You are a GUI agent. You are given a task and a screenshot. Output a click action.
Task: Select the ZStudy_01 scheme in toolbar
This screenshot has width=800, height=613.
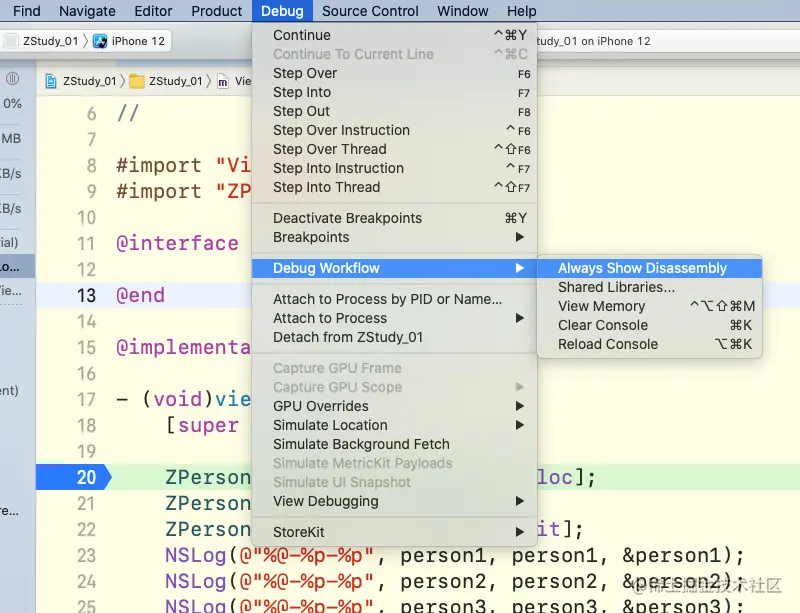click(x=50, y=41)
